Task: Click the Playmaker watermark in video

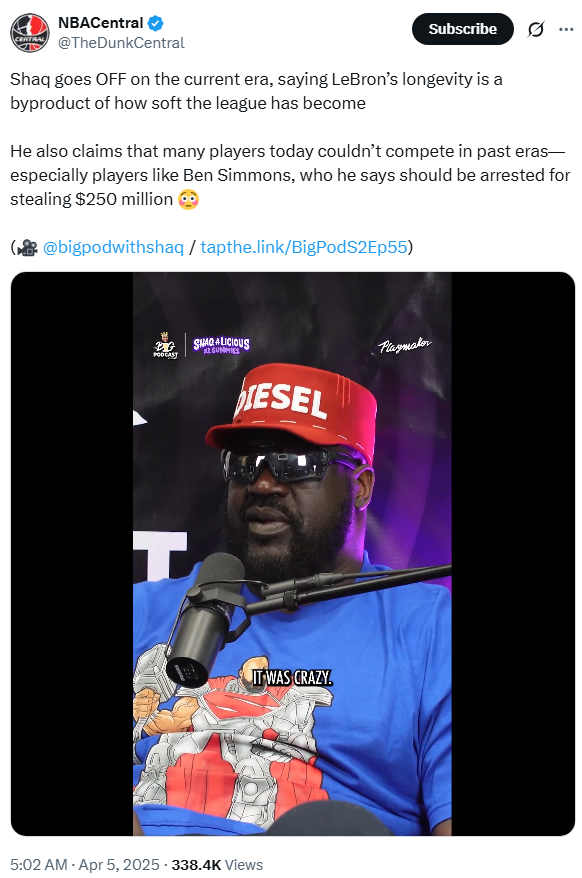Action: tap(404, 345)
